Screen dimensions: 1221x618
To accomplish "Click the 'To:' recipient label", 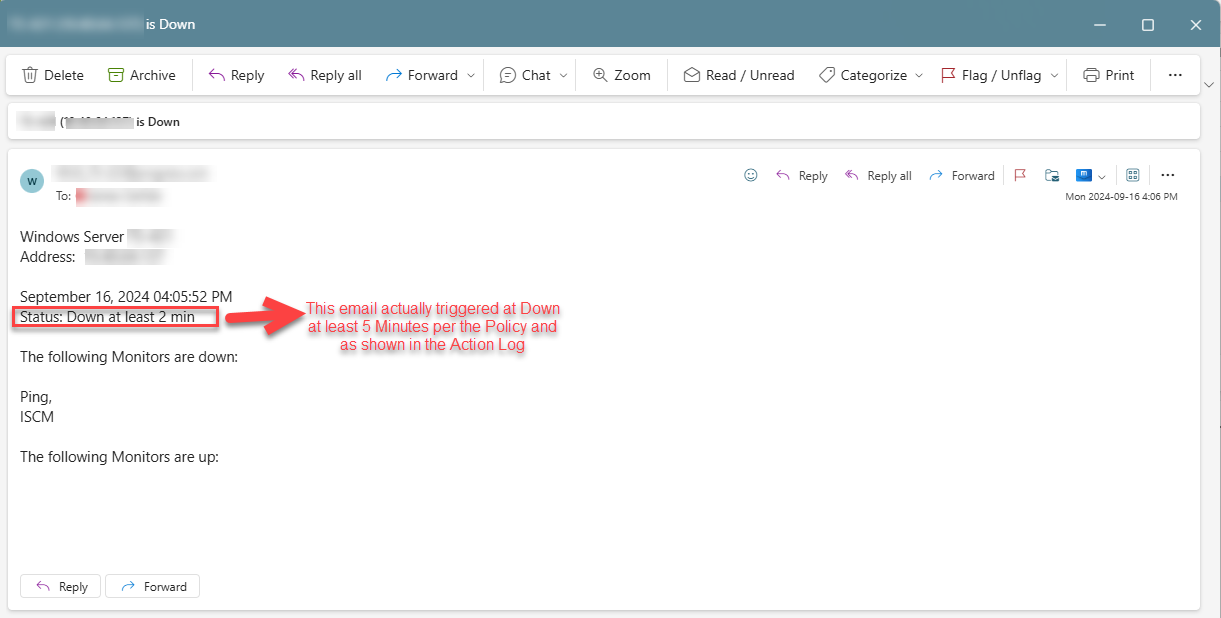I will pyautogui.click(x=64, y=197).
